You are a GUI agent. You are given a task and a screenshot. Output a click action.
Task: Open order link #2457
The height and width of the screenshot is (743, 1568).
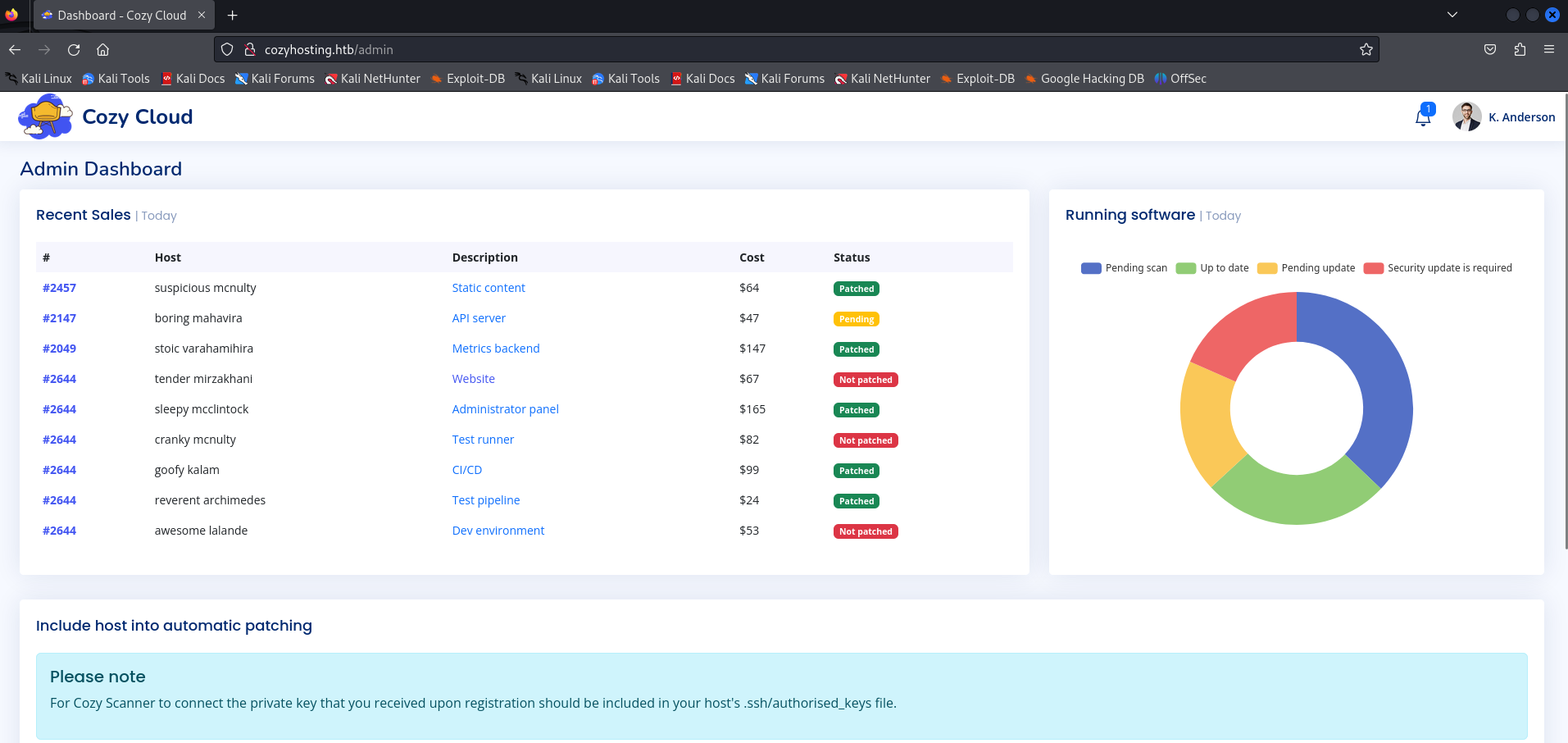[59, 288]
